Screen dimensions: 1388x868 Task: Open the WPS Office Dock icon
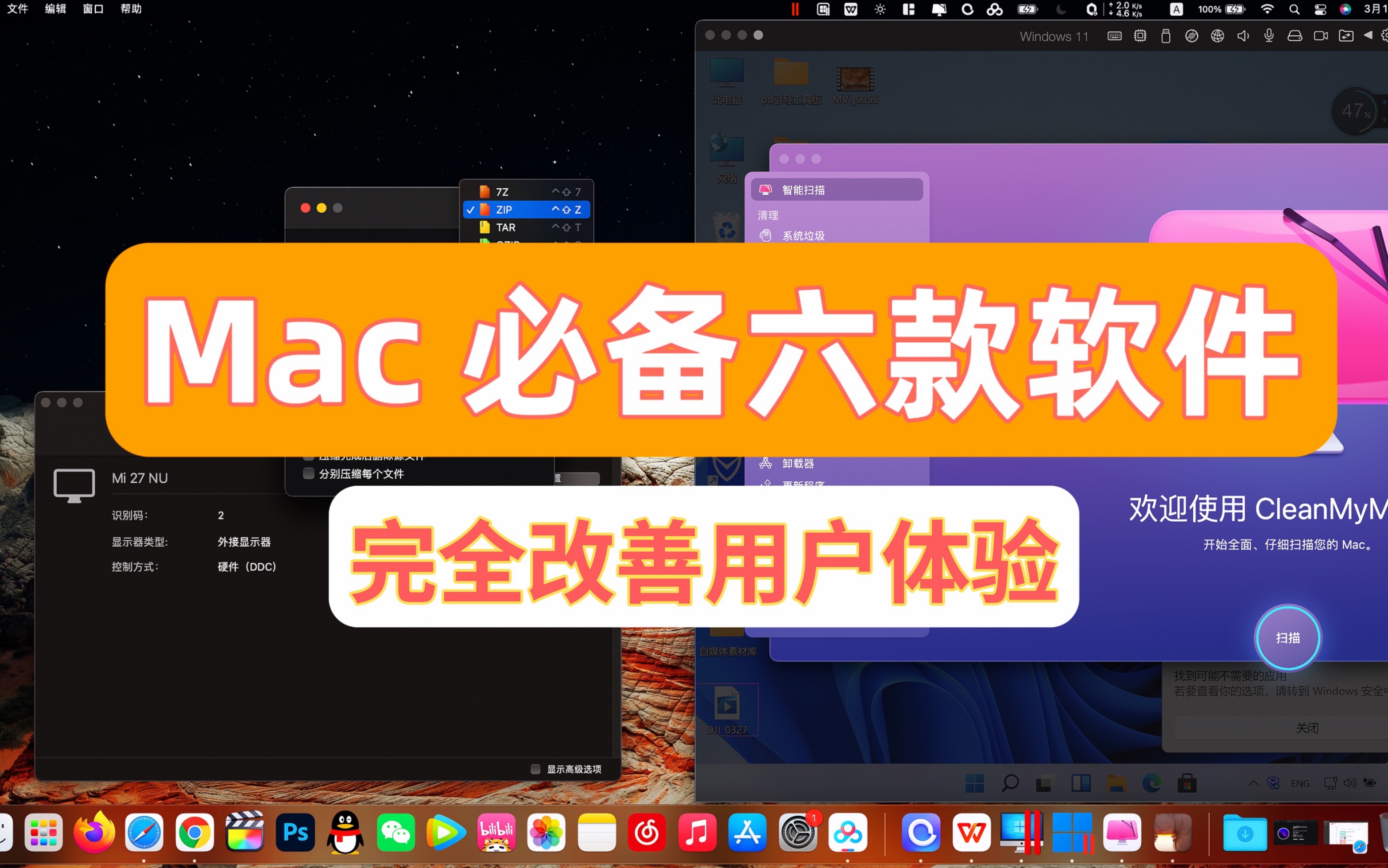click(971, 832)
